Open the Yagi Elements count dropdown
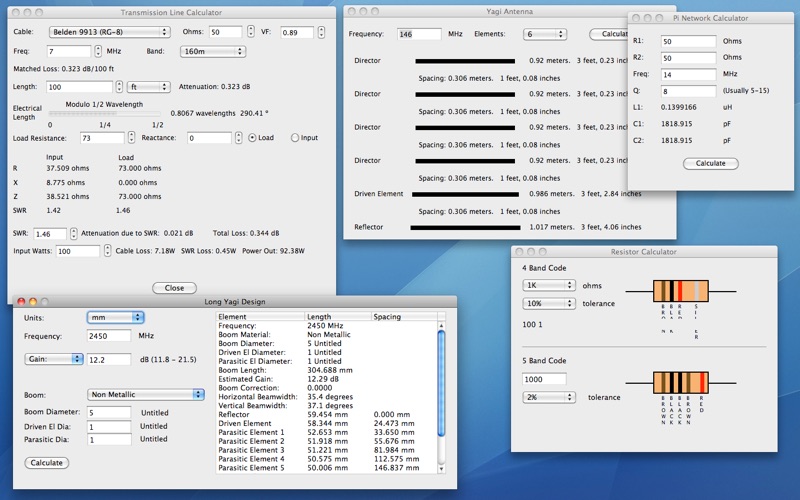The image size is (800, 500). (x=545, y=34)
